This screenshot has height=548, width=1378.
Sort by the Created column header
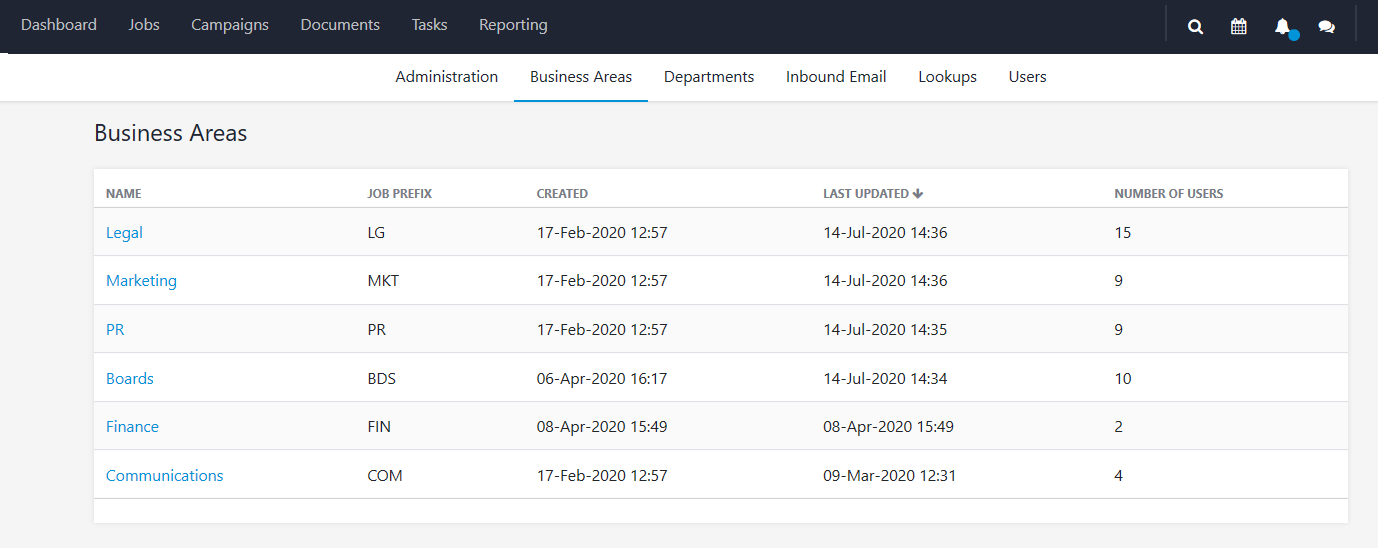tap(562, 194)
